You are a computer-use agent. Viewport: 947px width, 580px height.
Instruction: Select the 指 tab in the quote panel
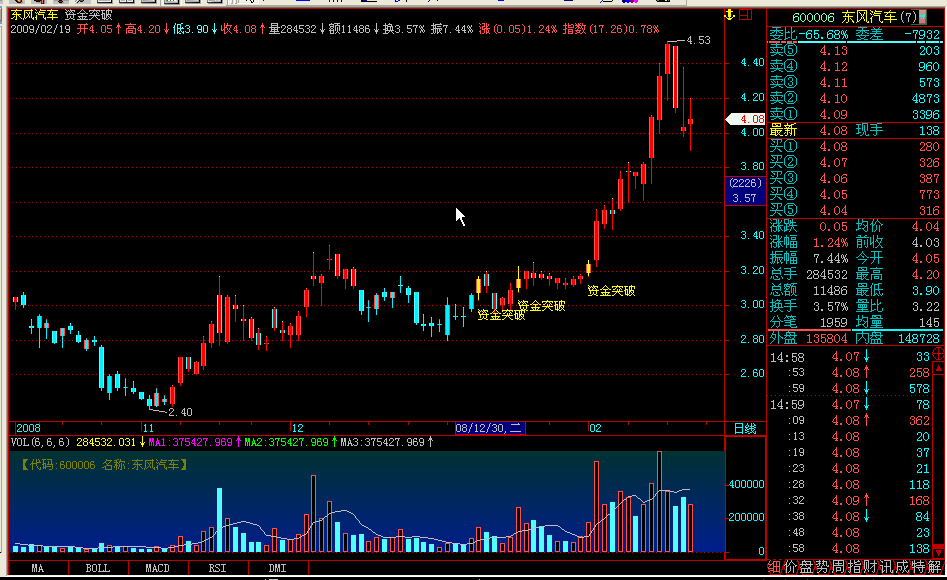click(x=855, y=567)
